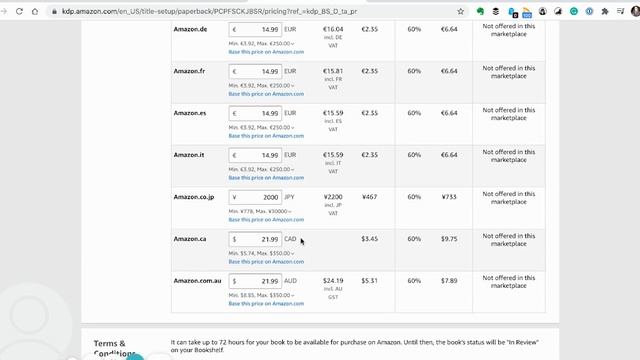The image size is (640, 360).
Task: Go to the browser home page icon
Action: tap(35, 11)
